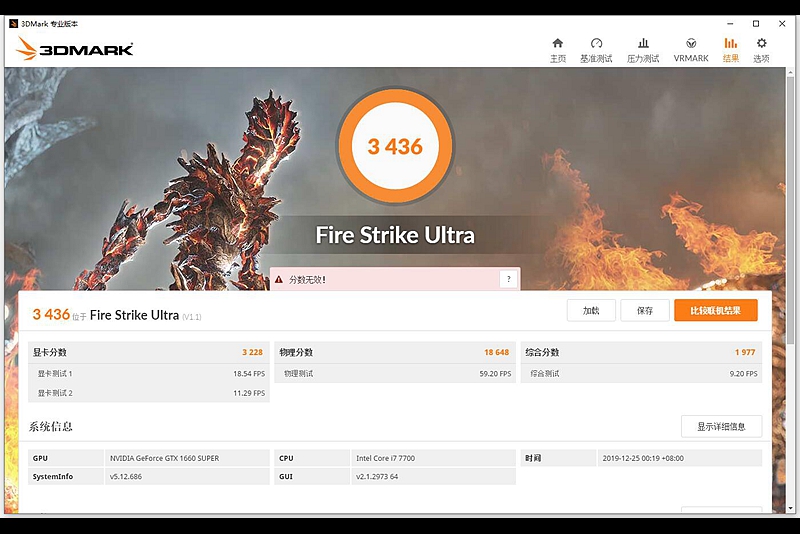Viewport: 800px width, 534px height.
Task: Click the invalid score notice 分数无效!
Action: pyautogui.click(x=307, y=279)
